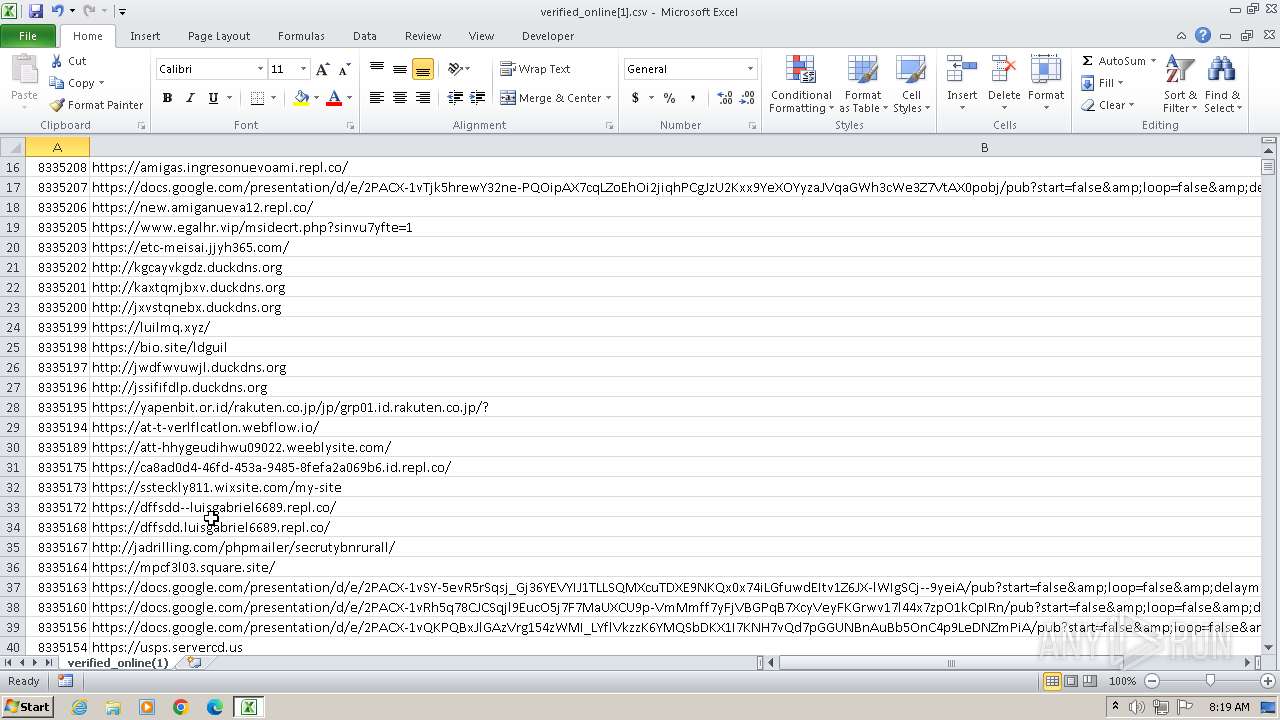Click the Decrease Font Size icon
The height and width of the screenshot is (720, 1280).
point(344,69)
